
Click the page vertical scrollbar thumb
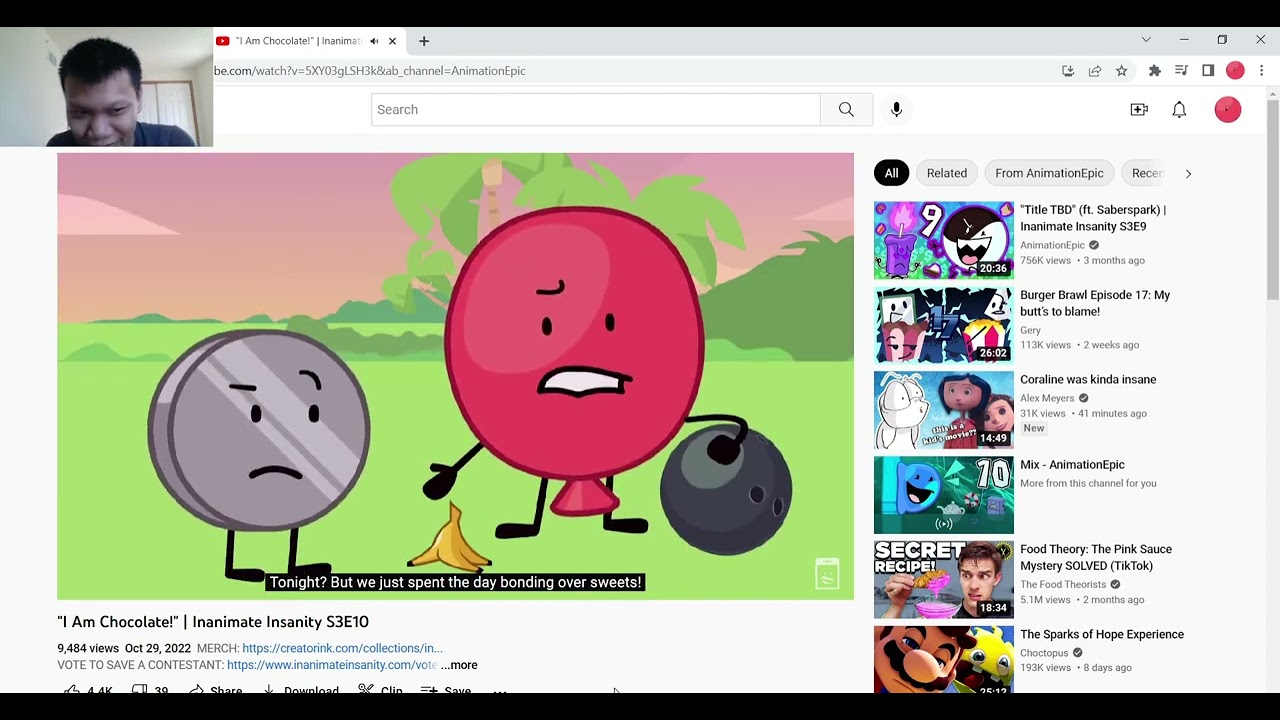tap(1272, 200)
